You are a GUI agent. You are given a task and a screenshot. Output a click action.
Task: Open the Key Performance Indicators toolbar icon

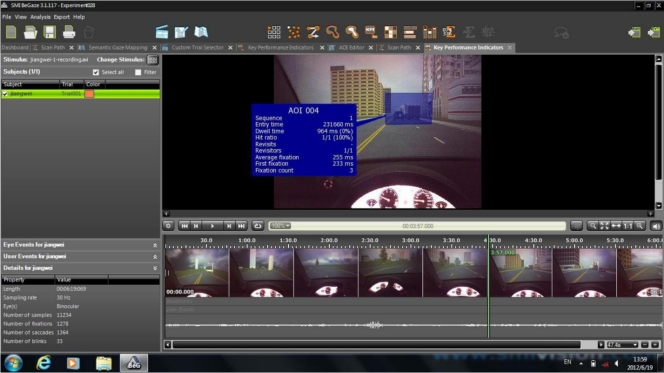[371, 32]
